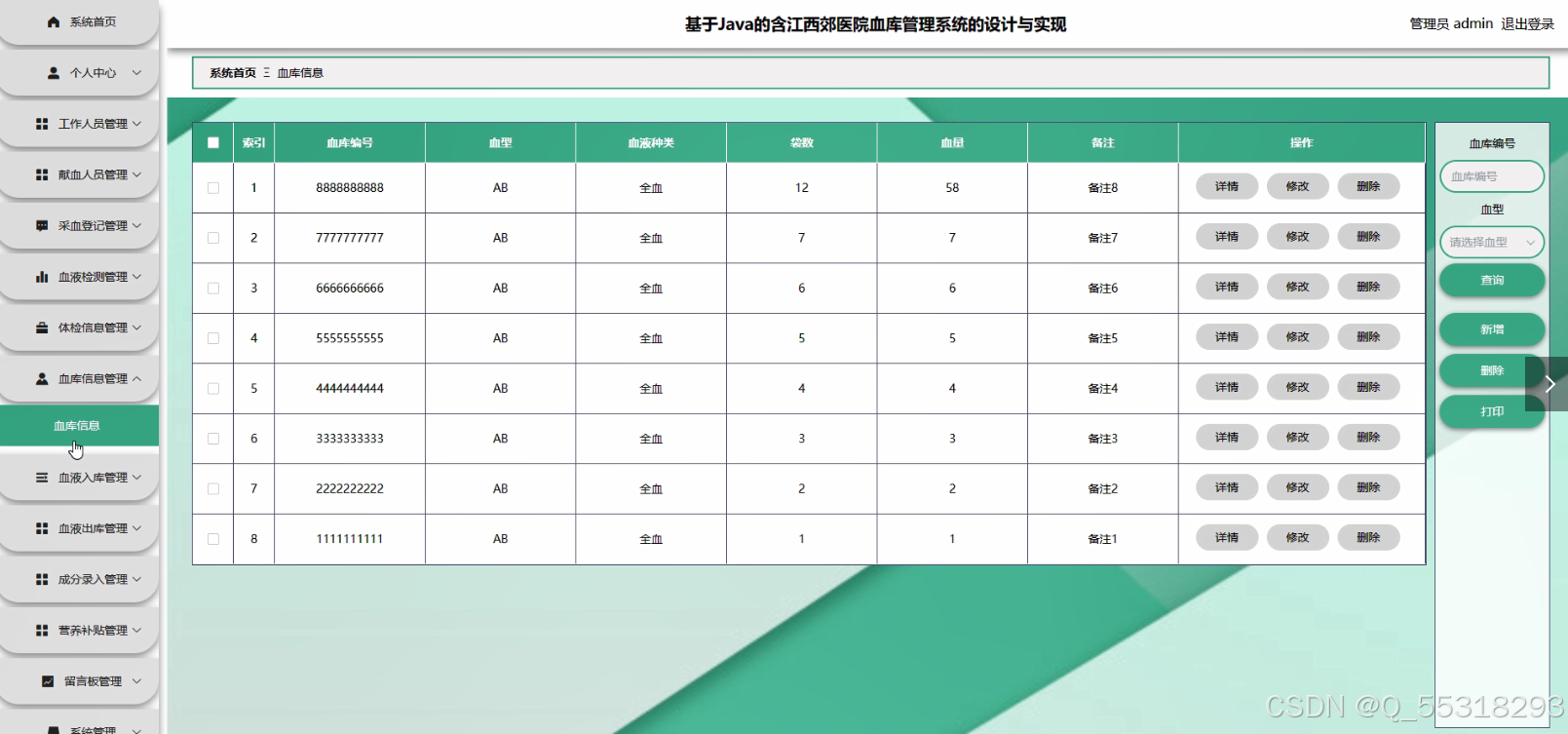Click the person icon beside 个人中心
This screenshot has width=1568, height=734.
click(54, 73)
